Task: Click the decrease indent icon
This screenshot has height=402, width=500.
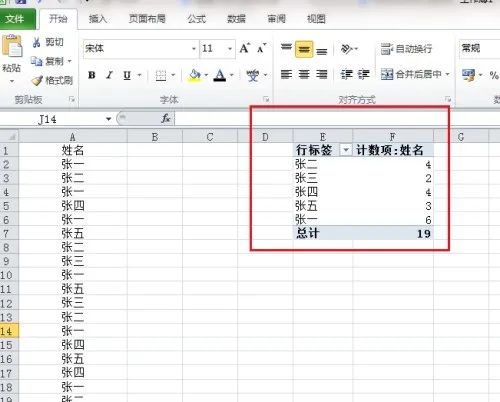Action: click(347, 74)
